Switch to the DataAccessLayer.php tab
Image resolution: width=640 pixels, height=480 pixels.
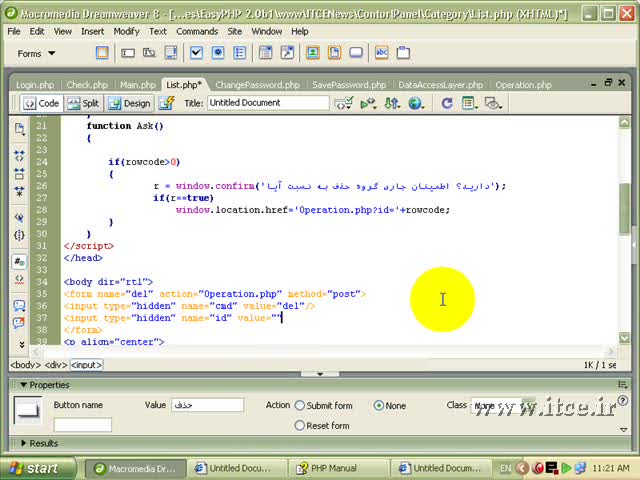click(440, 85)
